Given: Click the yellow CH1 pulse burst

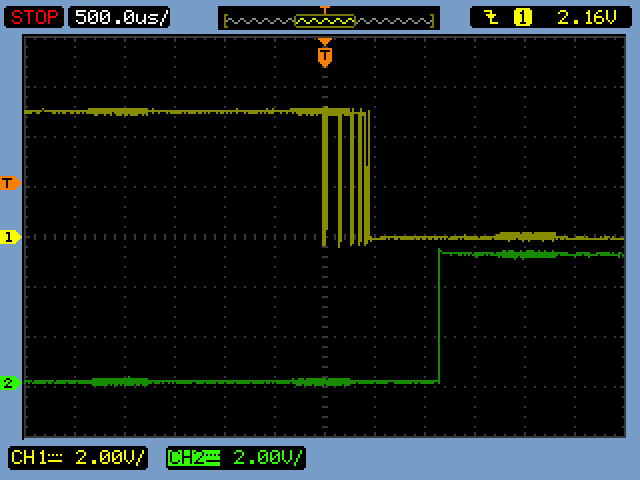Looking at the screenshot, I should 346,175.
